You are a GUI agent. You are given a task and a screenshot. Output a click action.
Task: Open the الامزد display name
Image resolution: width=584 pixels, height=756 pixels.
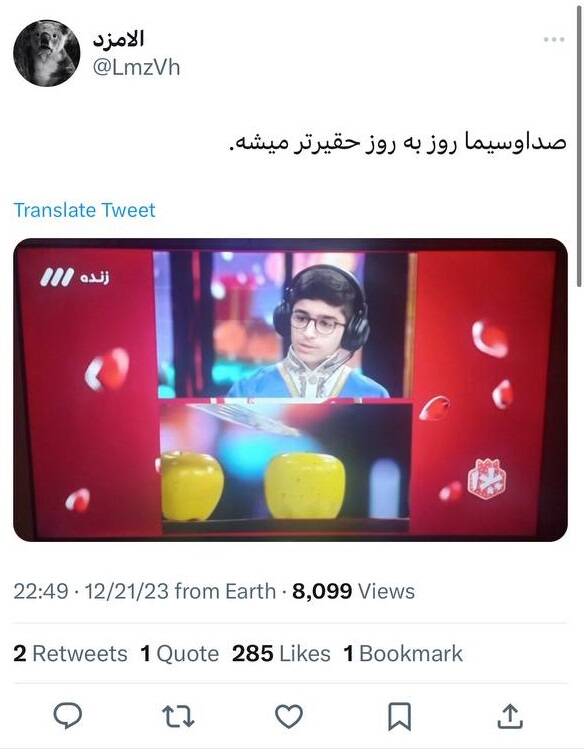pos(118,39)
